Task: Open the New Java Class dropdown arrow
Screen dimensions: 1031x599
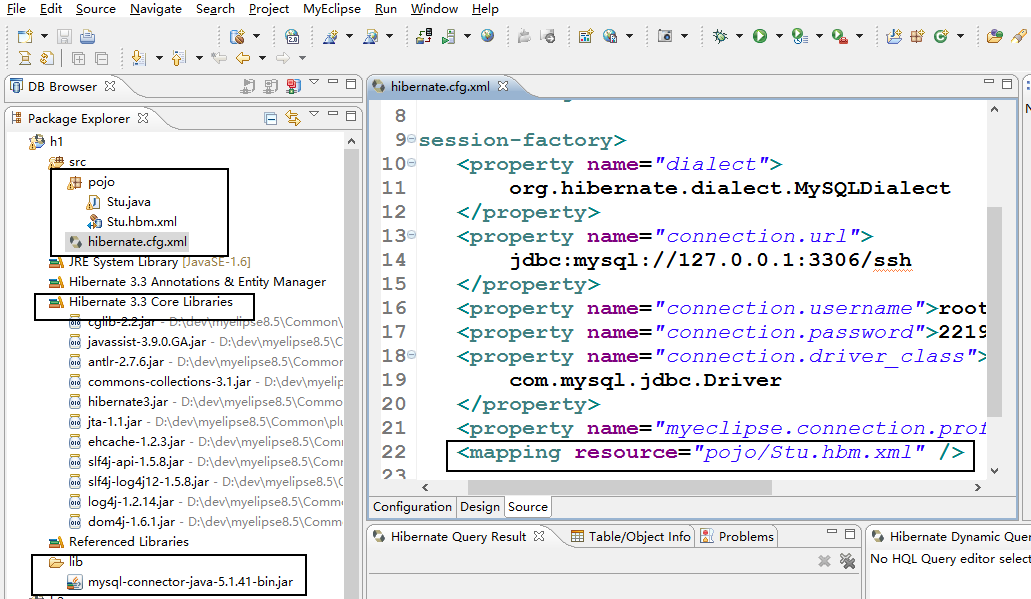Action: point(960,36)
